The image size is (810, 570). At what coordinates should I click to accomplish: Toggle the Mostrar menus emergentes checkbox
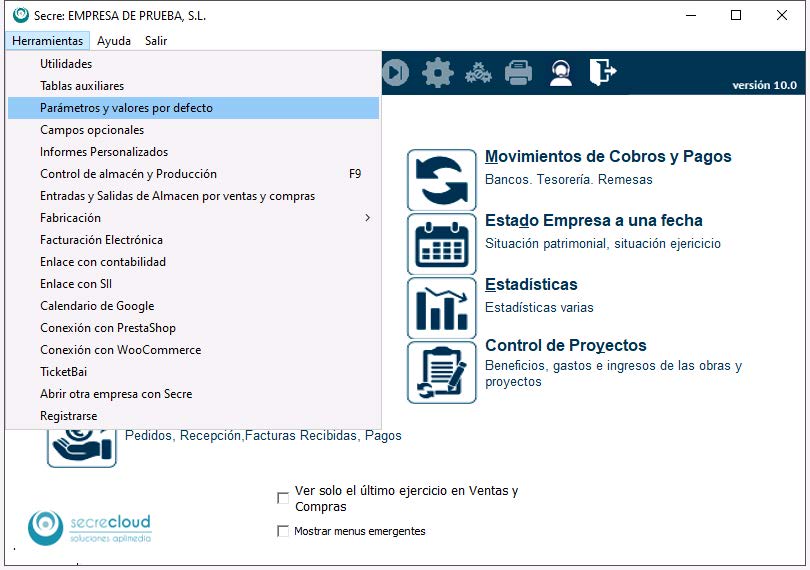click(283, 531)
